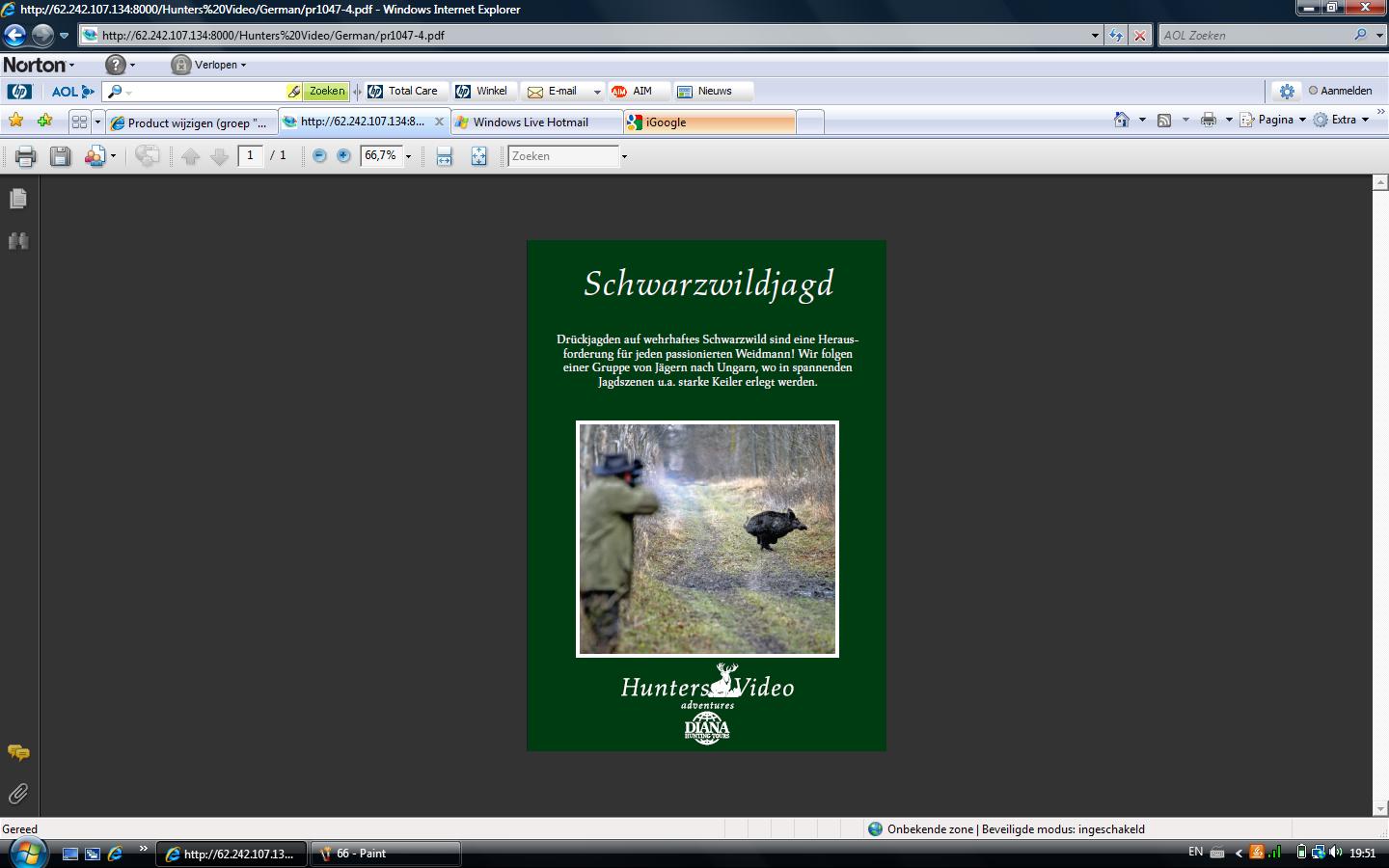Screen dimensions: 1389x868
Task: Click the AOL Zoeken search box
Action: coord(1255,35)
